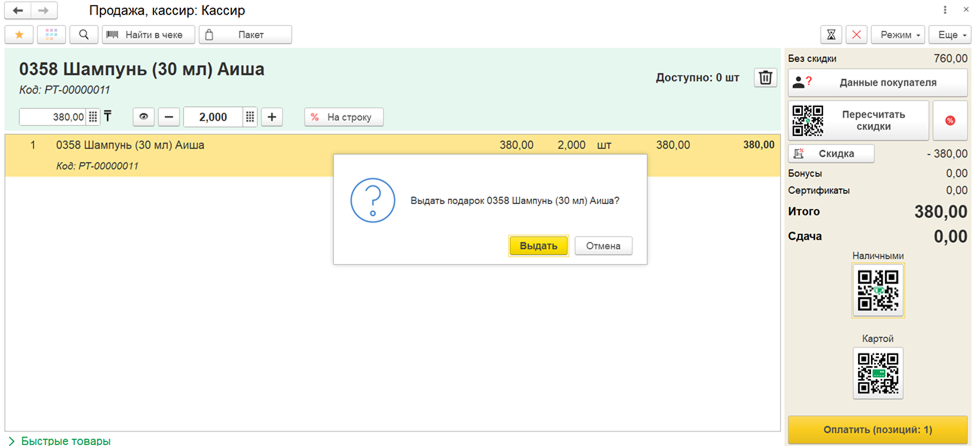Click the hourglass postpone receipt icon
Image resolution: width=974 pixels, height=446 pixels.
pyautogui.click(x=831, y=35)
